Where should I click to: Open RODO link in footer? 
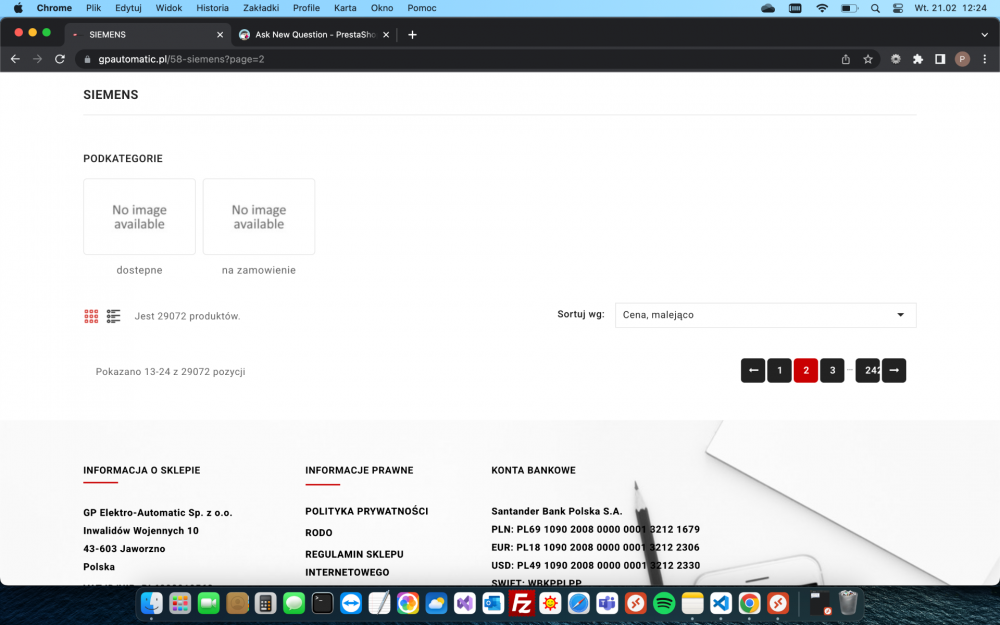coord(319,533)
